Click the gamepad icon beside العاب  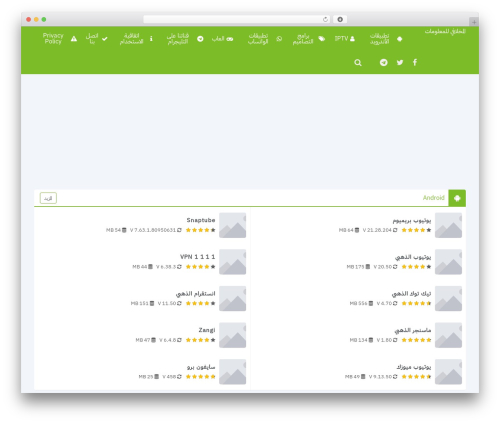pyautogui.click(x=230, y=39)
